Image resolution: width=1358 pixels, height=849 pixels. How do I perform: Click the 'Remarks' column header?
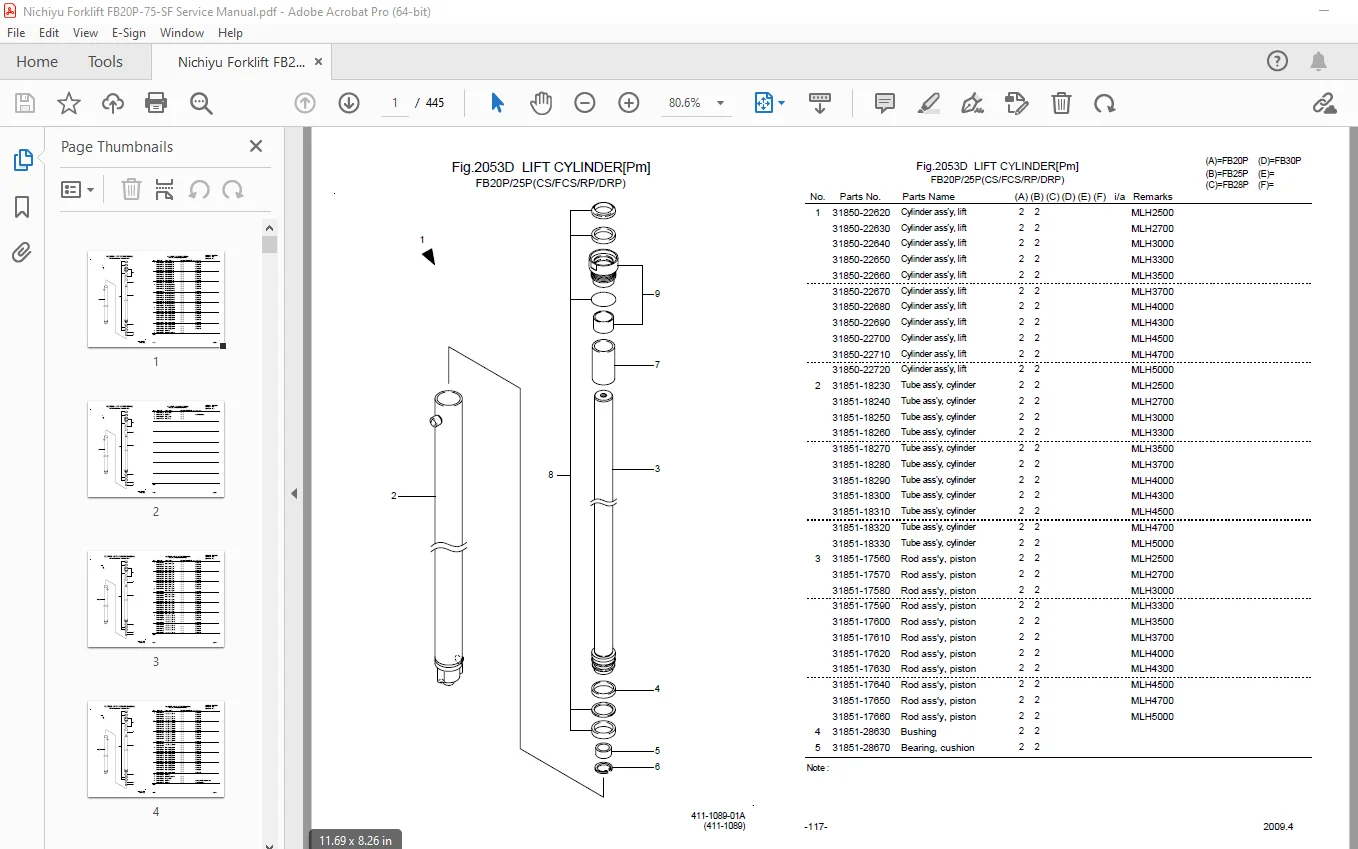1152,197
